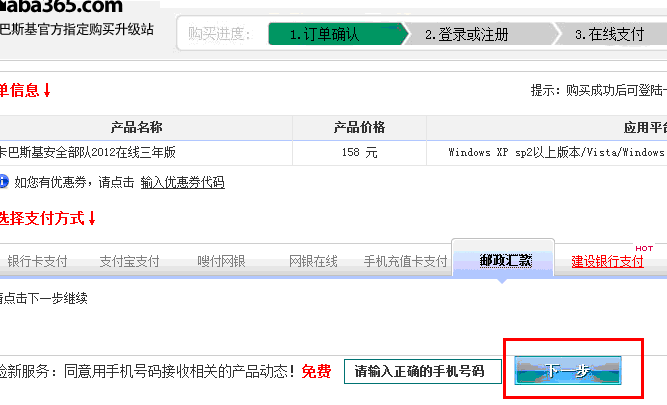Click the 卡巴斯基安全部队2012在线三年版 product name
Screen dimensions: 667x405
[87, 152]
